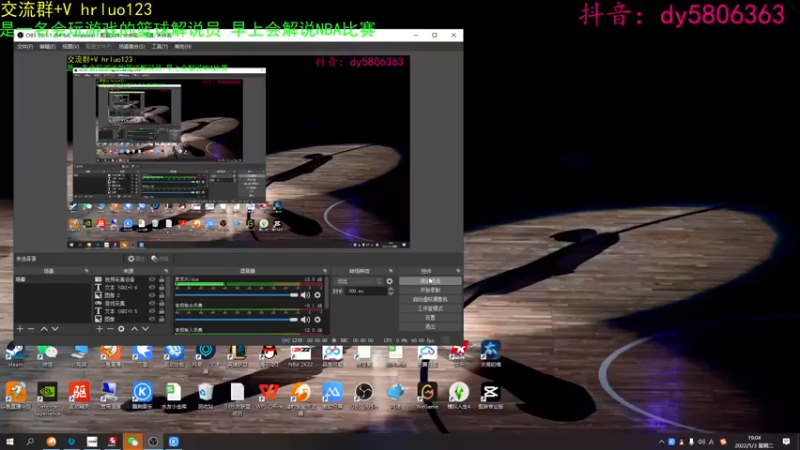The width and height of the screenshot is (800, 450).
Task: Move source up in Sources panel
Action: [134, 329]
